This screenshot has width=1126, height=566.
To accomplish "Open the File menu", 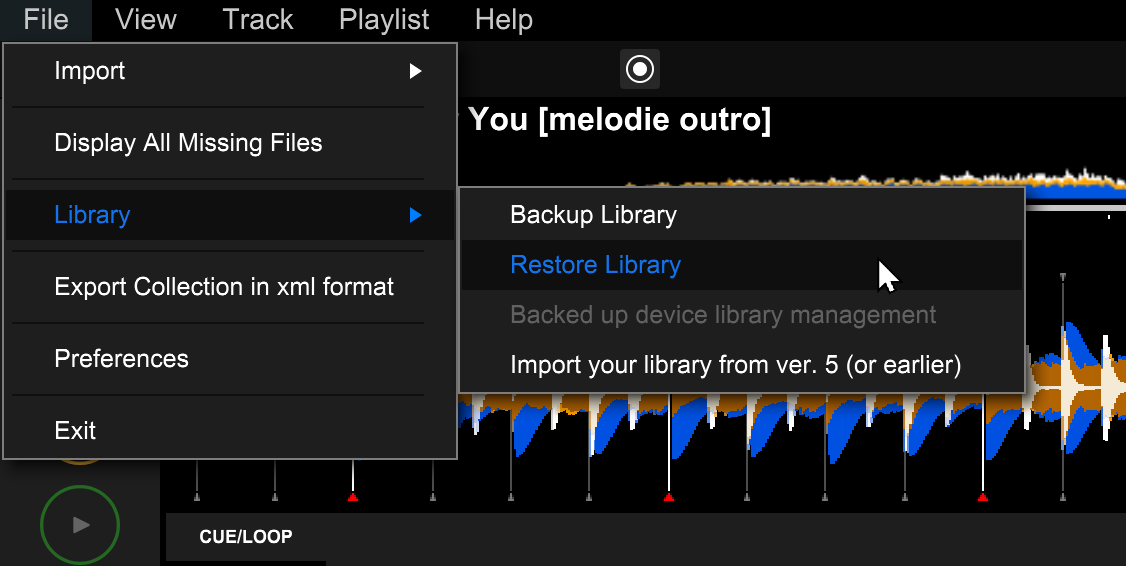I will coord(46,19).
